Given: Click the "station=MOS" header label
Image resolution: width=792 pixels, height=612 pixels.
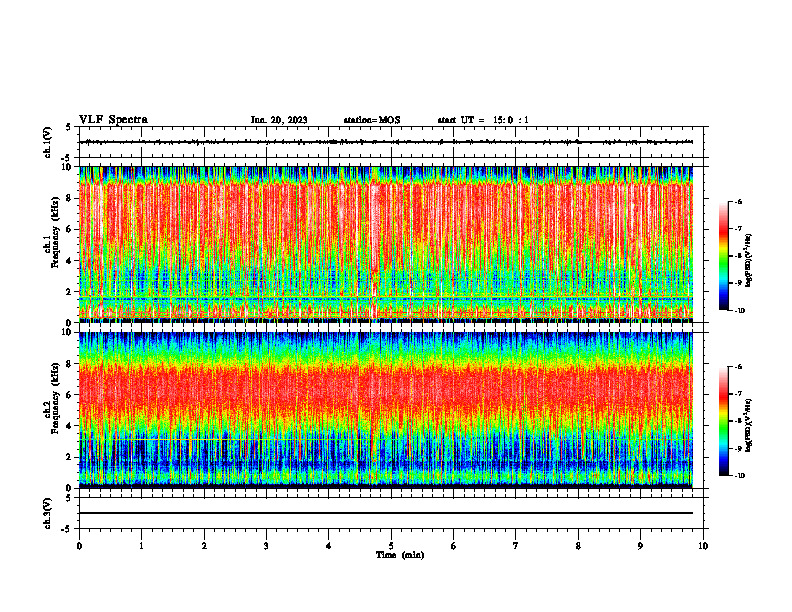Looking at the screenshot, I should 372,120.
